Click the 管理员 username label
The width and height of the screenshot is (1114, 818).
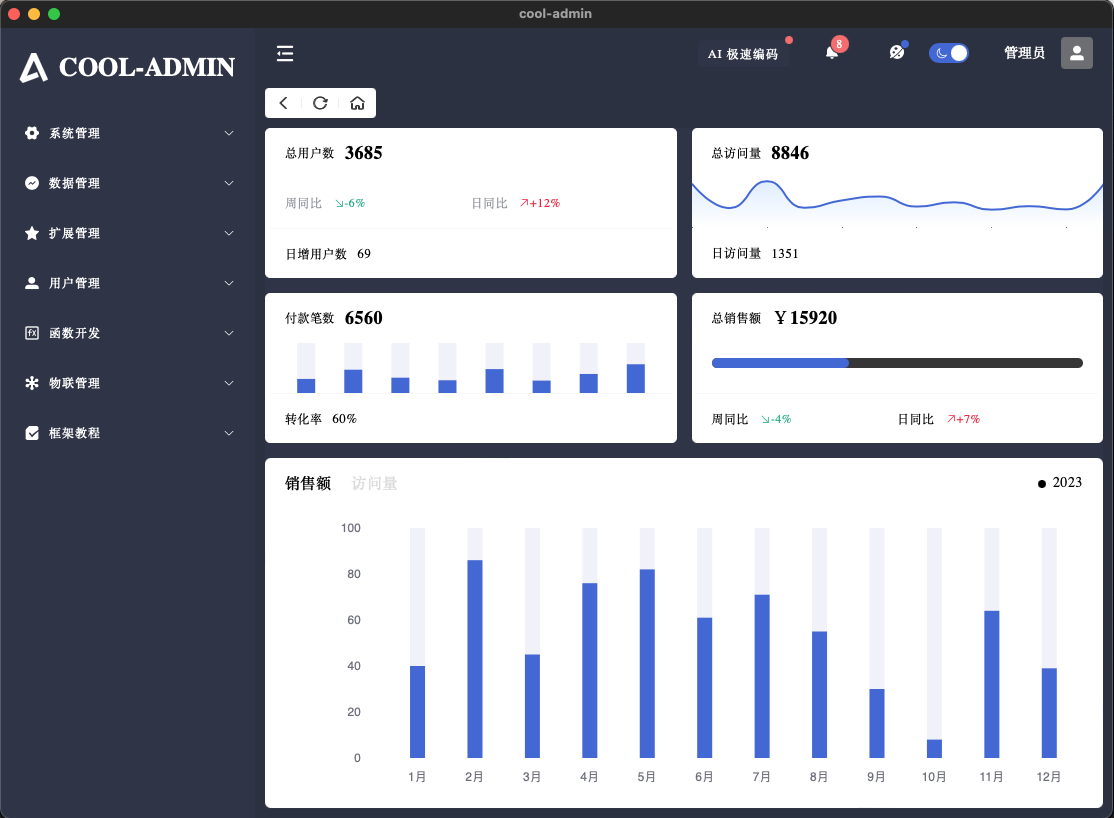coord(1024,53)
